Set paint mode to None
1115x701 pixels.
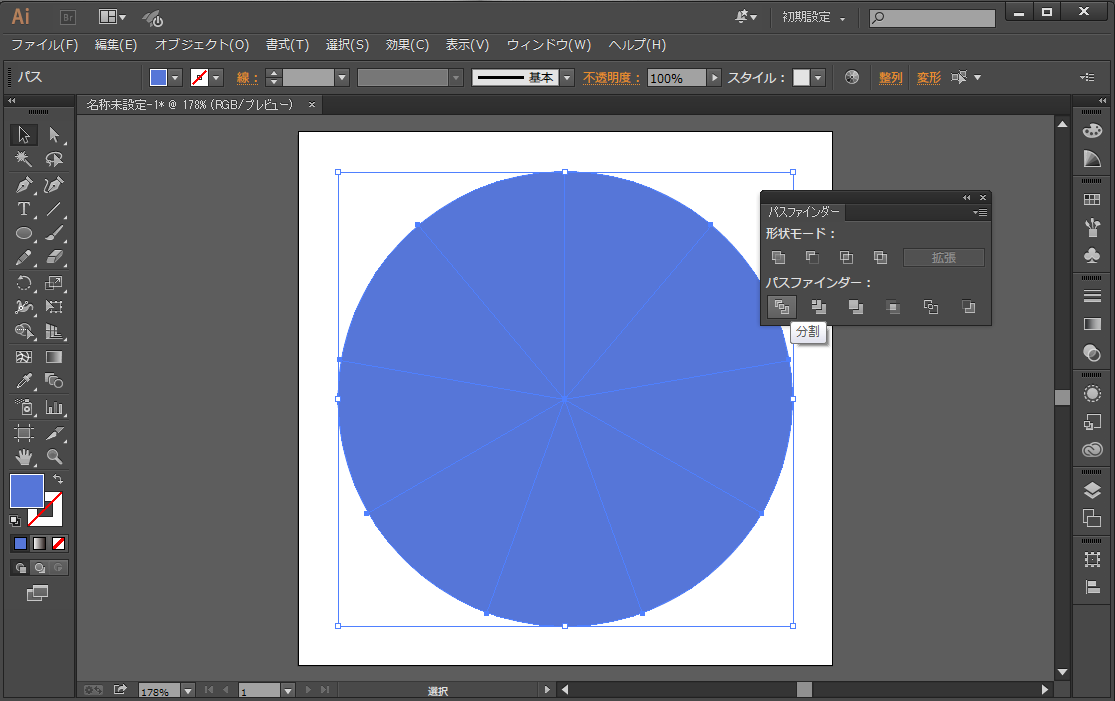(x=59, y=544)
